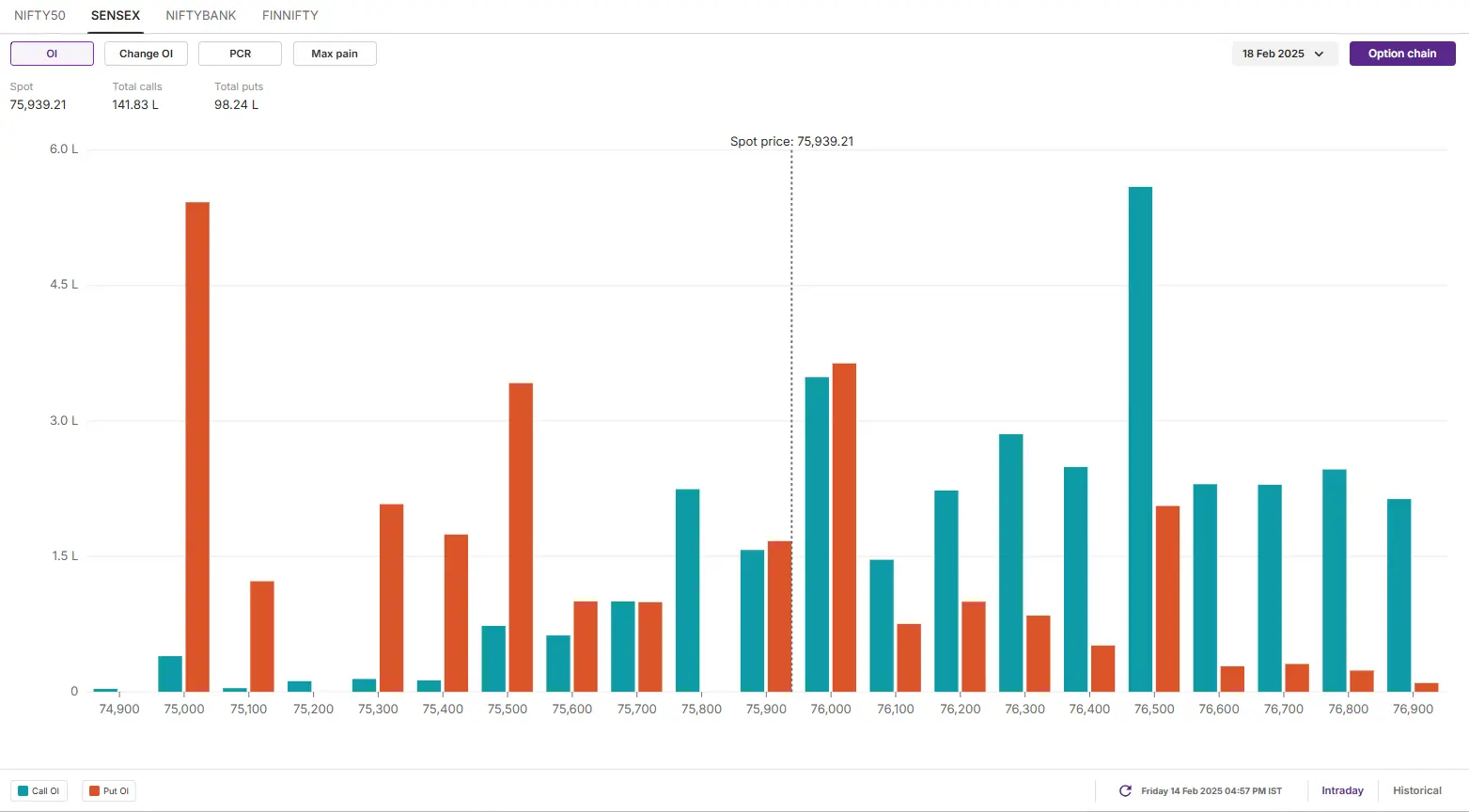Viewport: 1469px width, 812px height.
Task: Click the 76,200 Call OI bar
Action: [x=946, y=591]
